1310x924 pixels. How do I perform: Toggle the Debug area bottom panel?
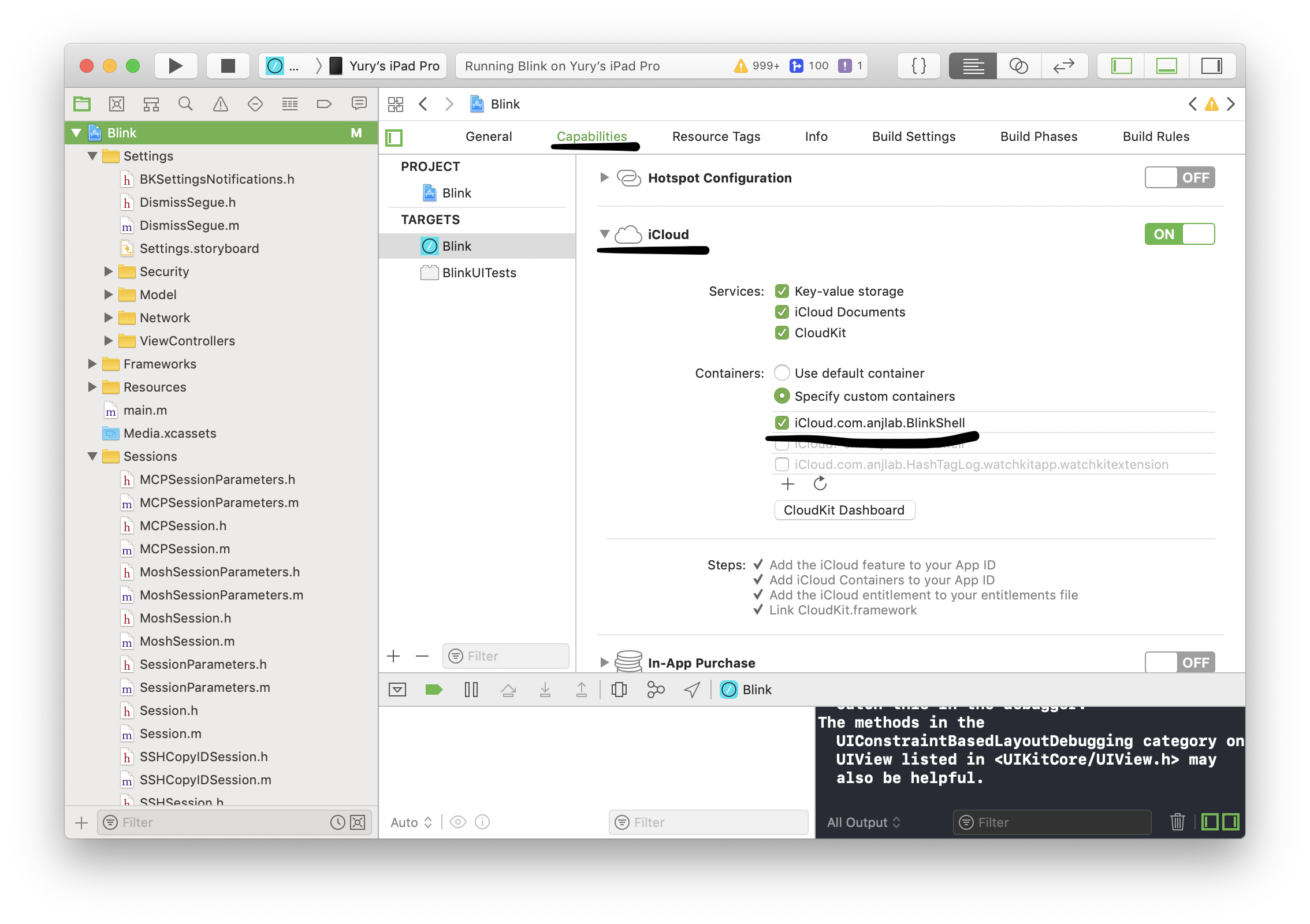(1166, 66)
